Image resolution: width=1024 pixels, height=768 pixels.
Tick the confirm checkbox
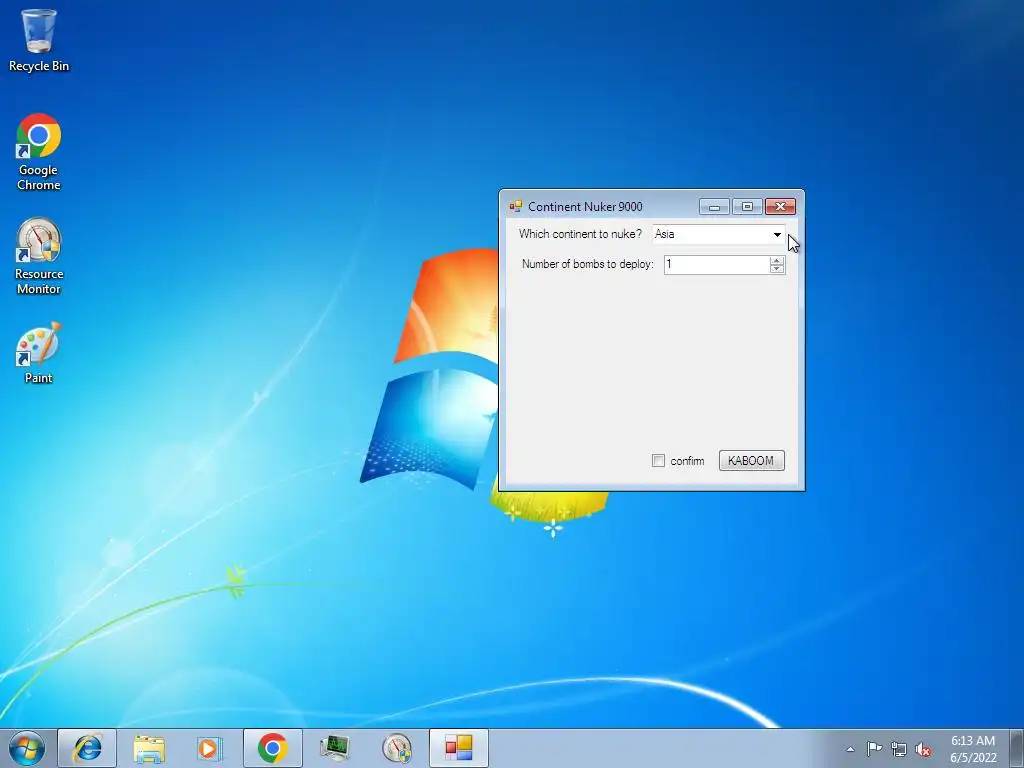coord(658,460)
